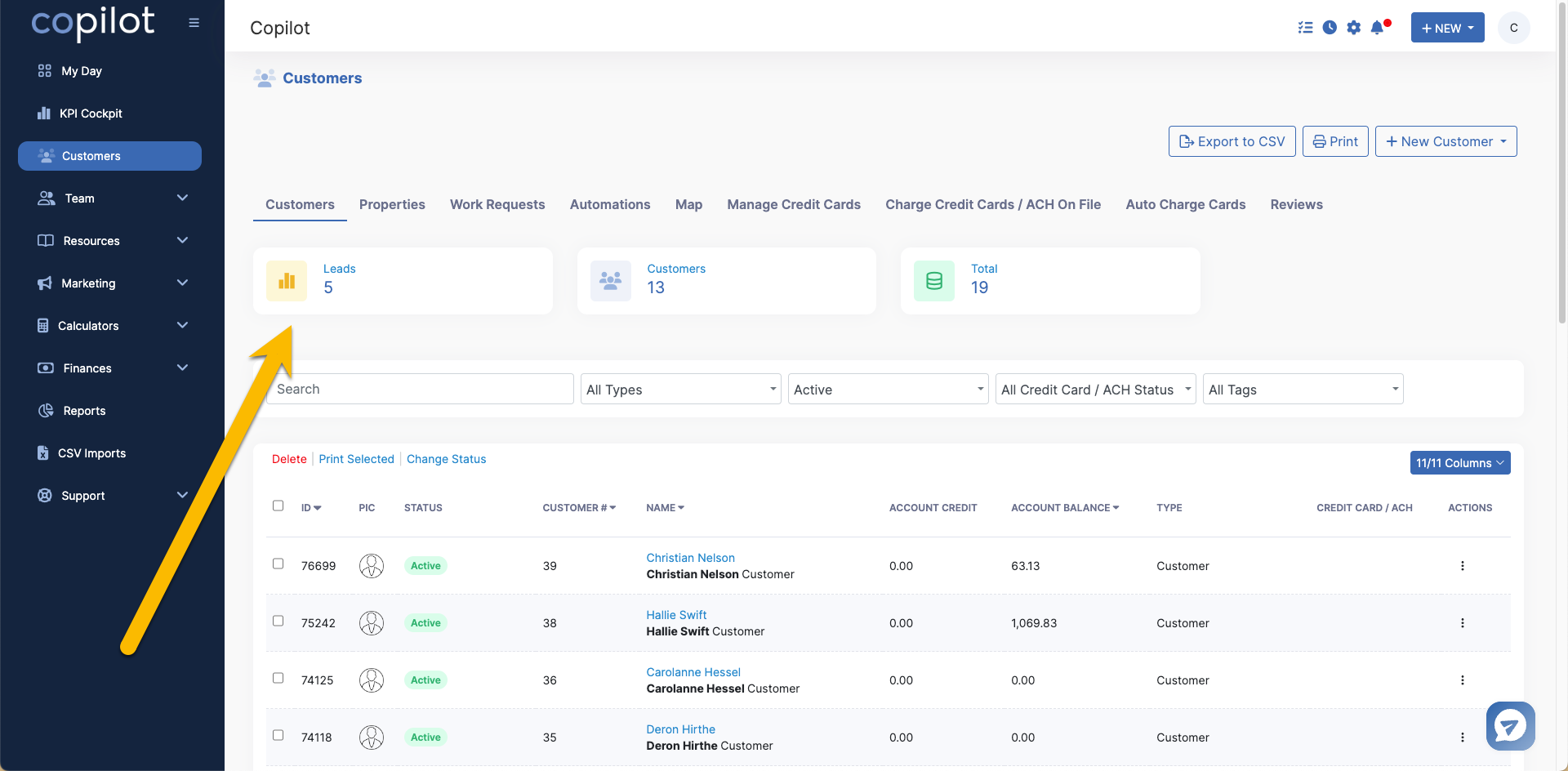This screenshot has height=771, width=1568.
Task: Click the customer Search input field
Action: point(421,390)
